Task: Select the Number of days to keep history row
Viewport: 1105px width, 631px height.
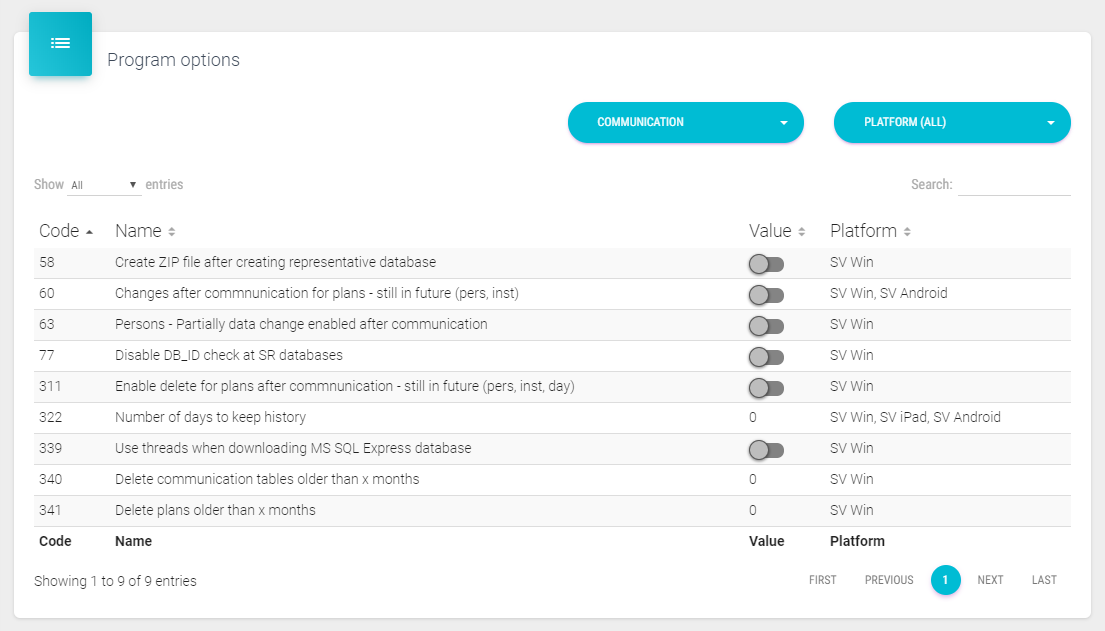Action: [210, 418]
